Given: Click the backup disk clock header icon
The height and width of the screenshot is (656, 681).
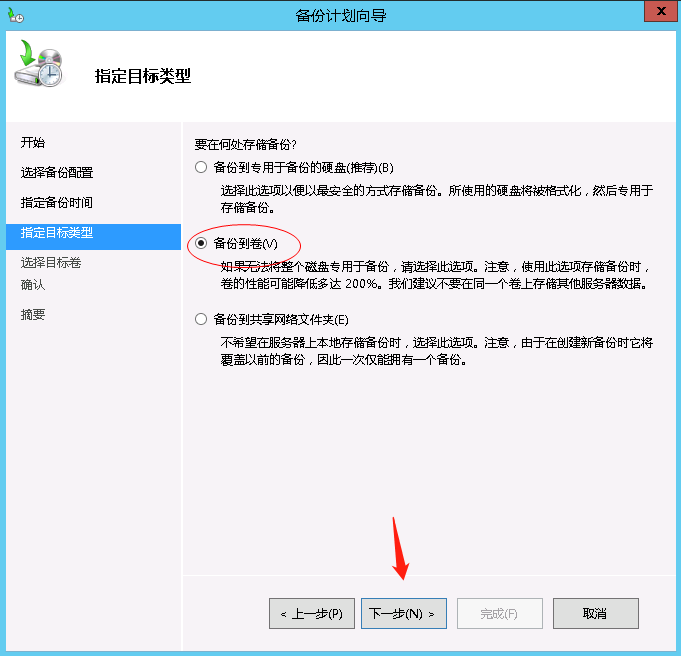Looking at the screenshot, I should (x=40, y=63).
